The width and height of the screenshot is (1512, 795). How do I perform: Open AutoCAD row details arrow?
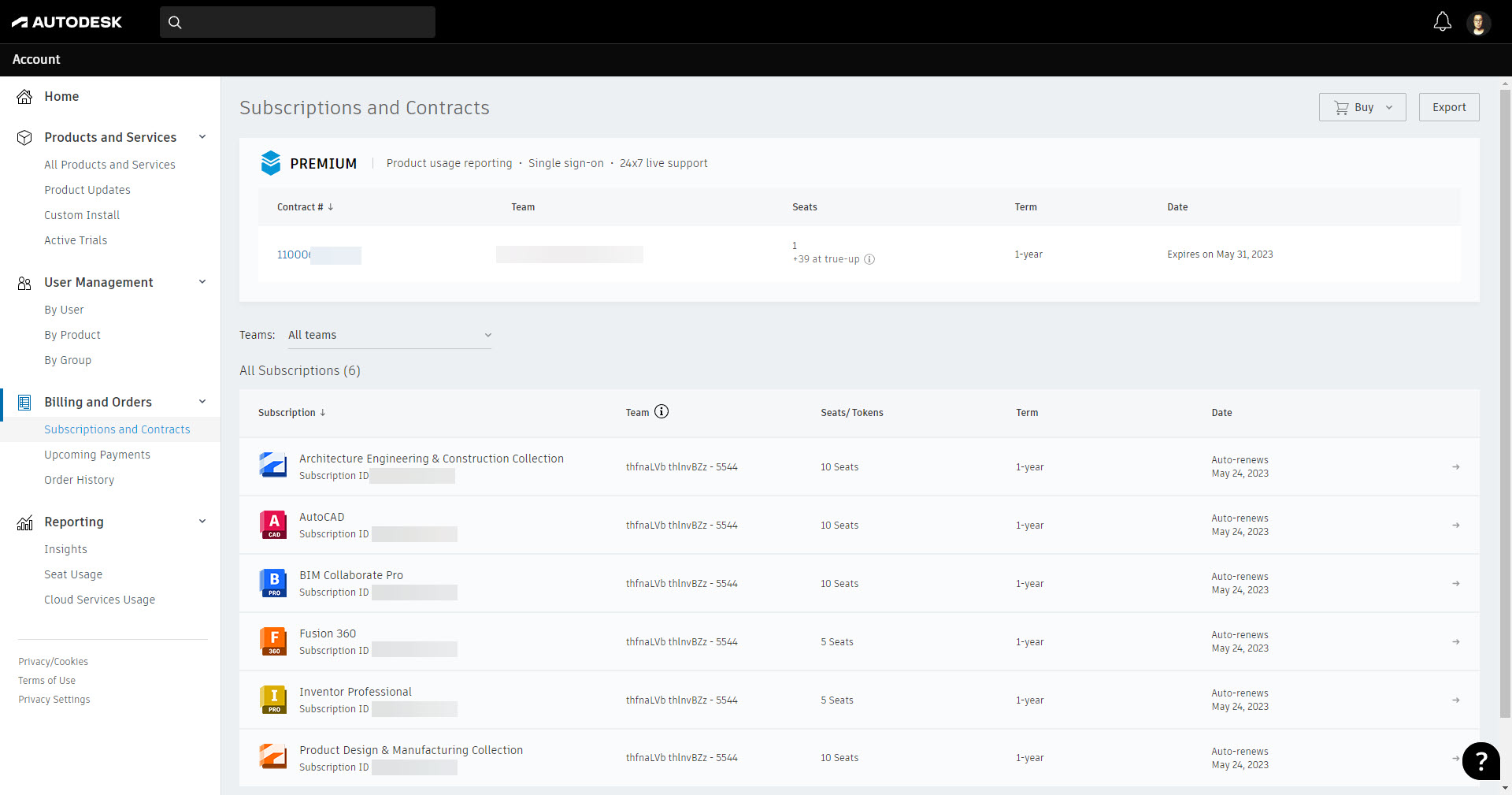click(x=1456, y=525)
